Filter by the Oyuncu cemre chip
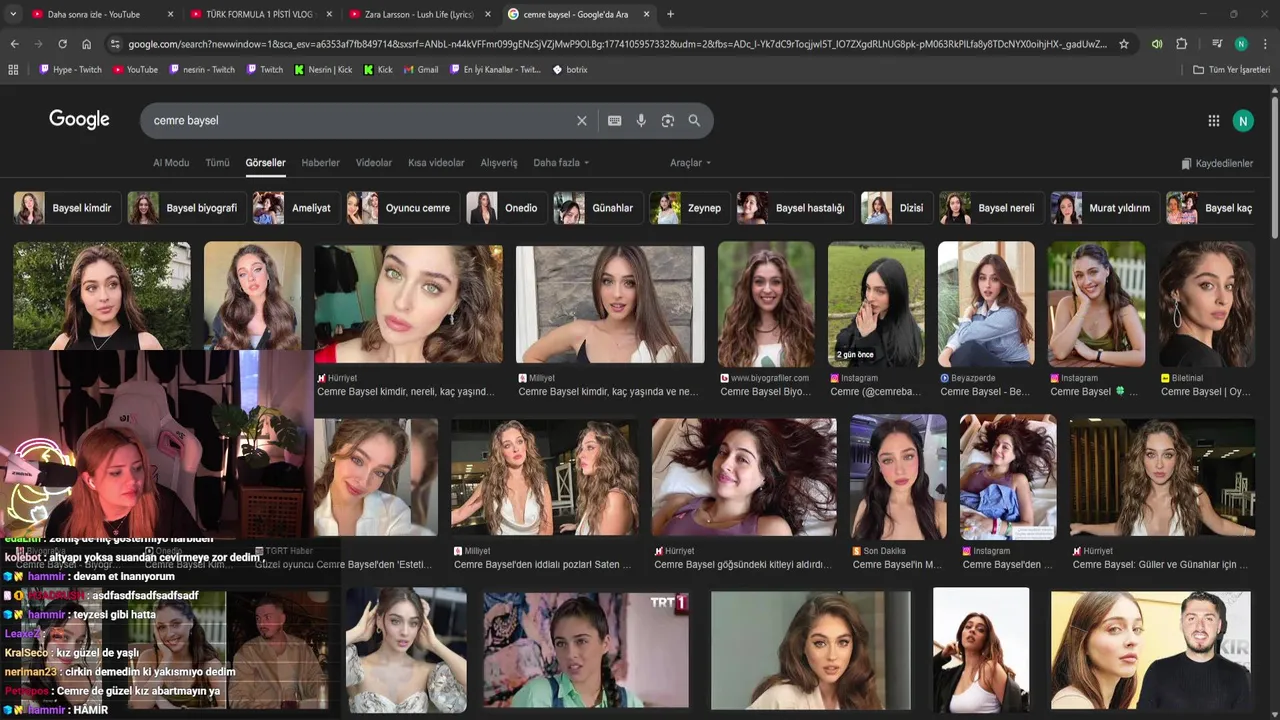This screenshot has width=1280, height=720. [403, 208]
